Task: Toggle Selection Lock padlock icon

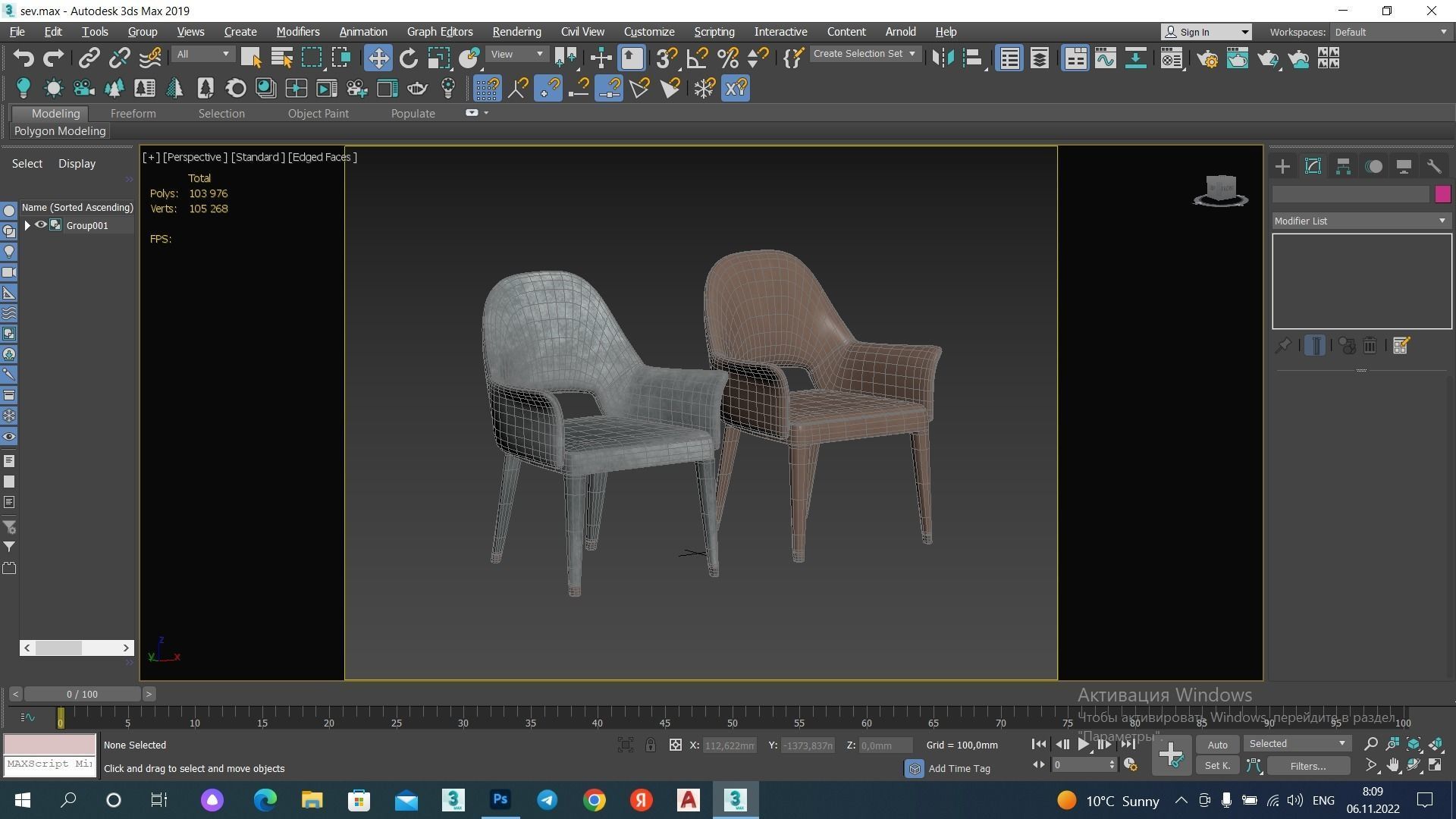Action: [651, 745]
